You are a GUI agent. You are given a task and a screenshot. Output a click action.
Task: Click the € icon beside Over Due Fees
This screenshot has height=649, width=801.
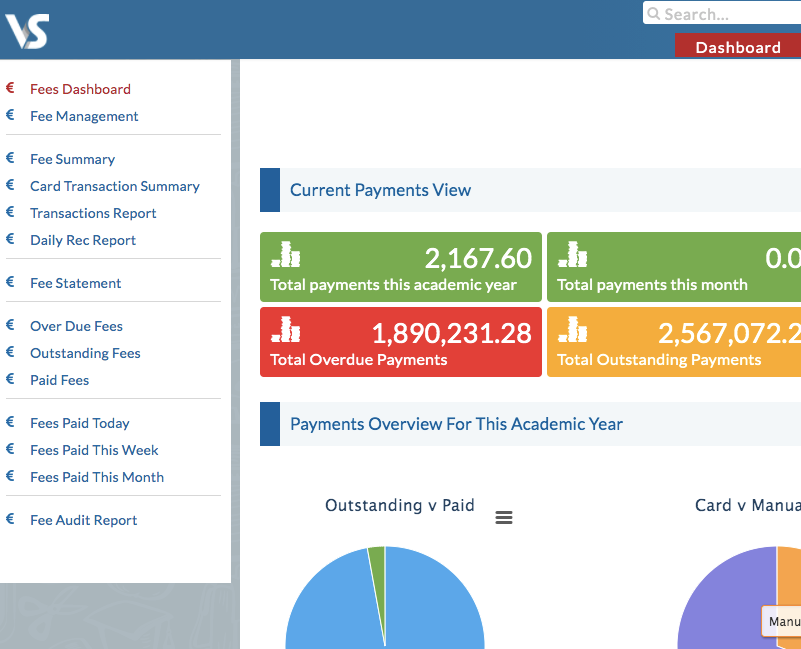click(x=9, y=326)
